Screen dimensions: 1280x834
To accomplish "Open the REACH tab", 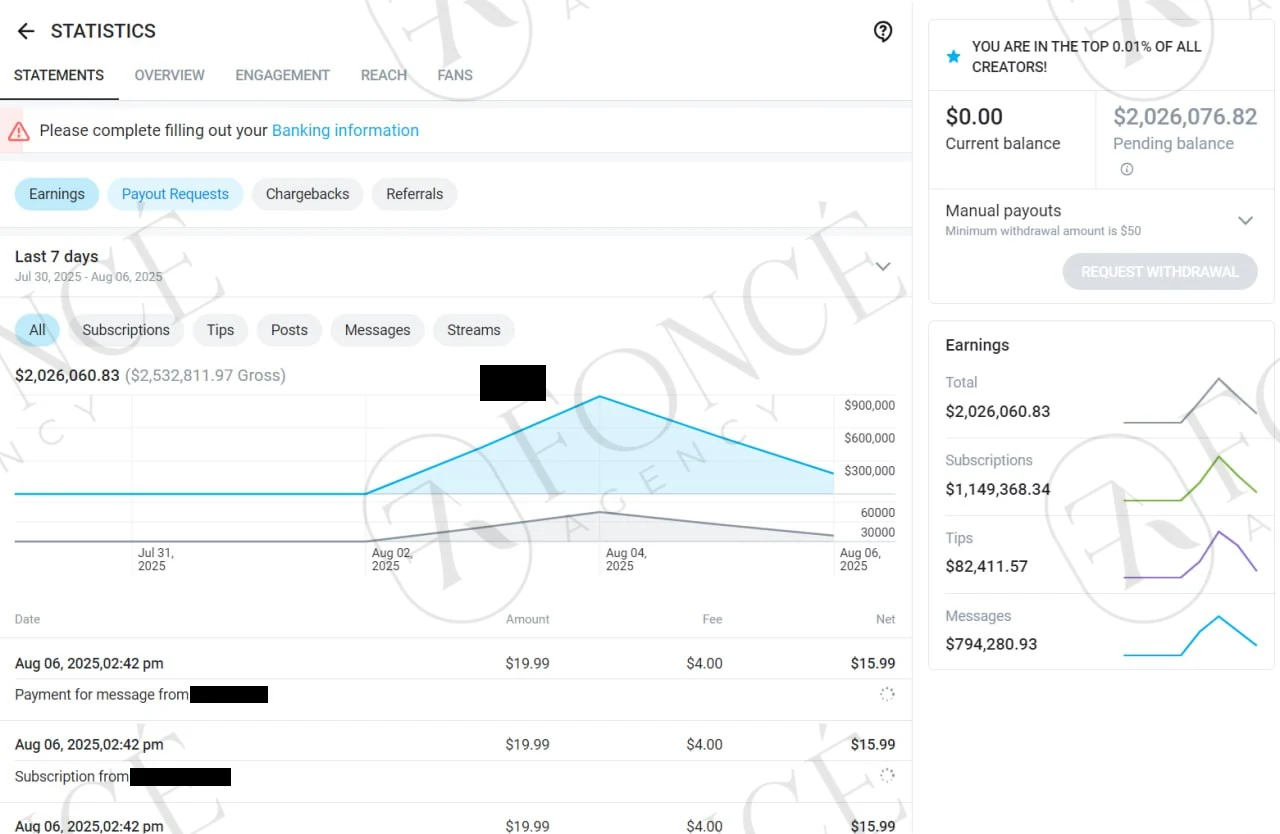I will pyautogui.click(x=384, y=75).
